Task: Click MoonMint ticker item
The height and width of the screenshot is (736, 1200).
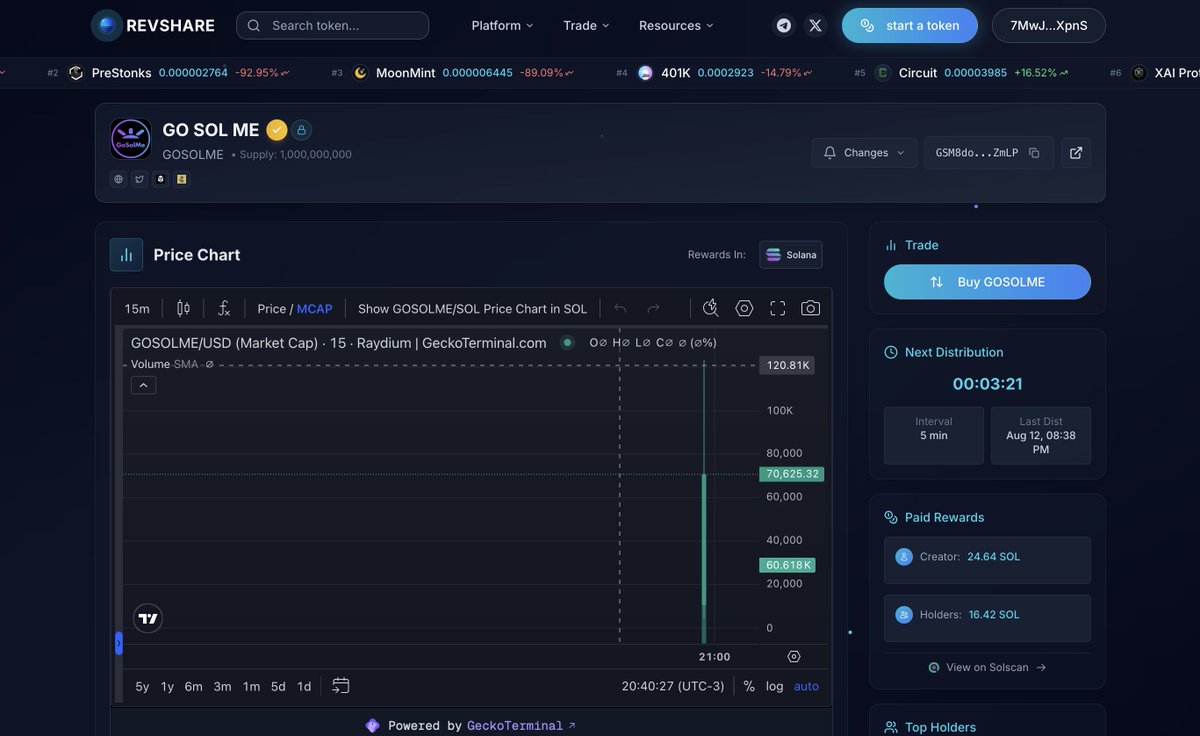Action: [x=453, y=73]
